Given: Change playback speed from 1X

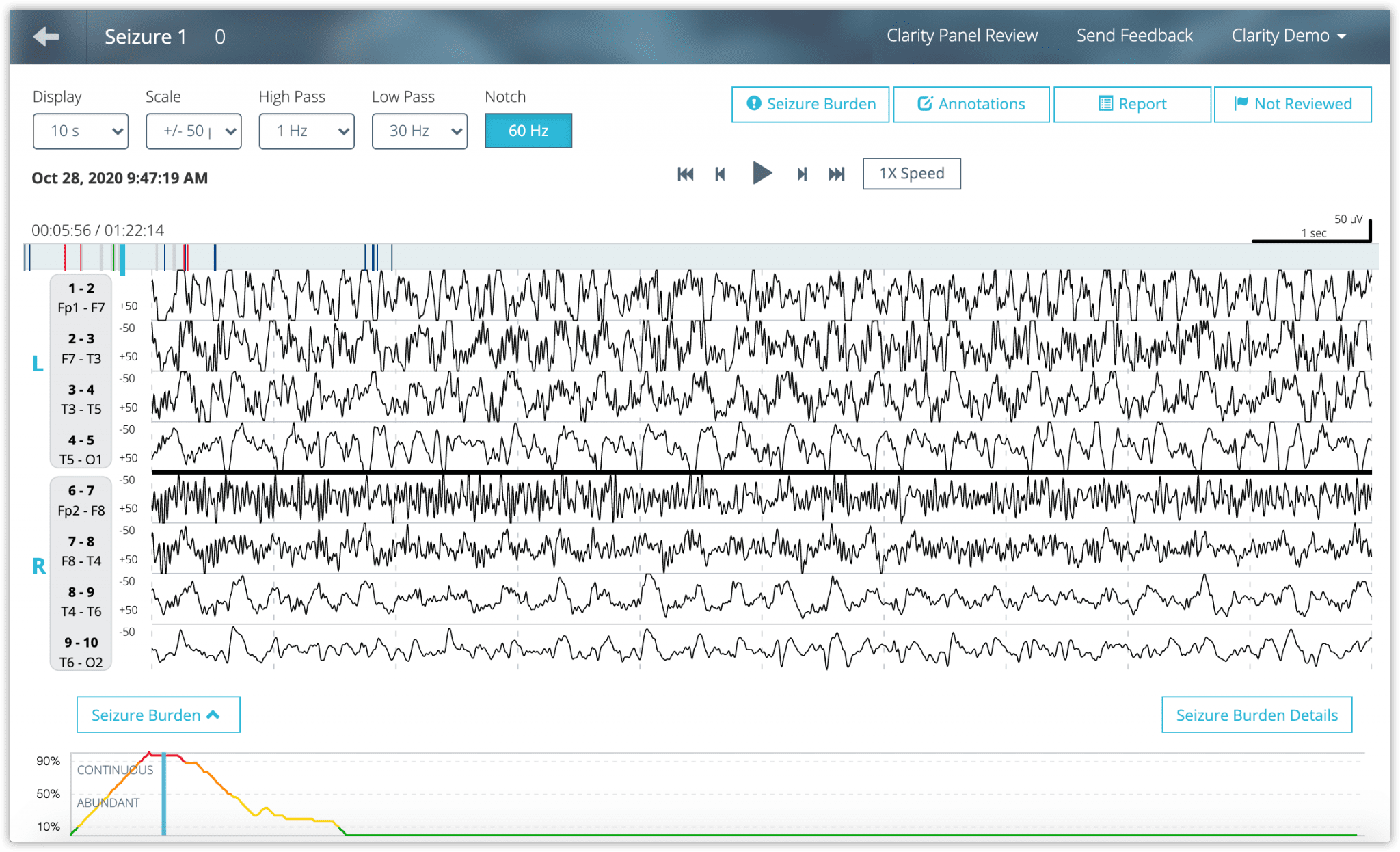Looking at the screenshot, I should [912, 174].
